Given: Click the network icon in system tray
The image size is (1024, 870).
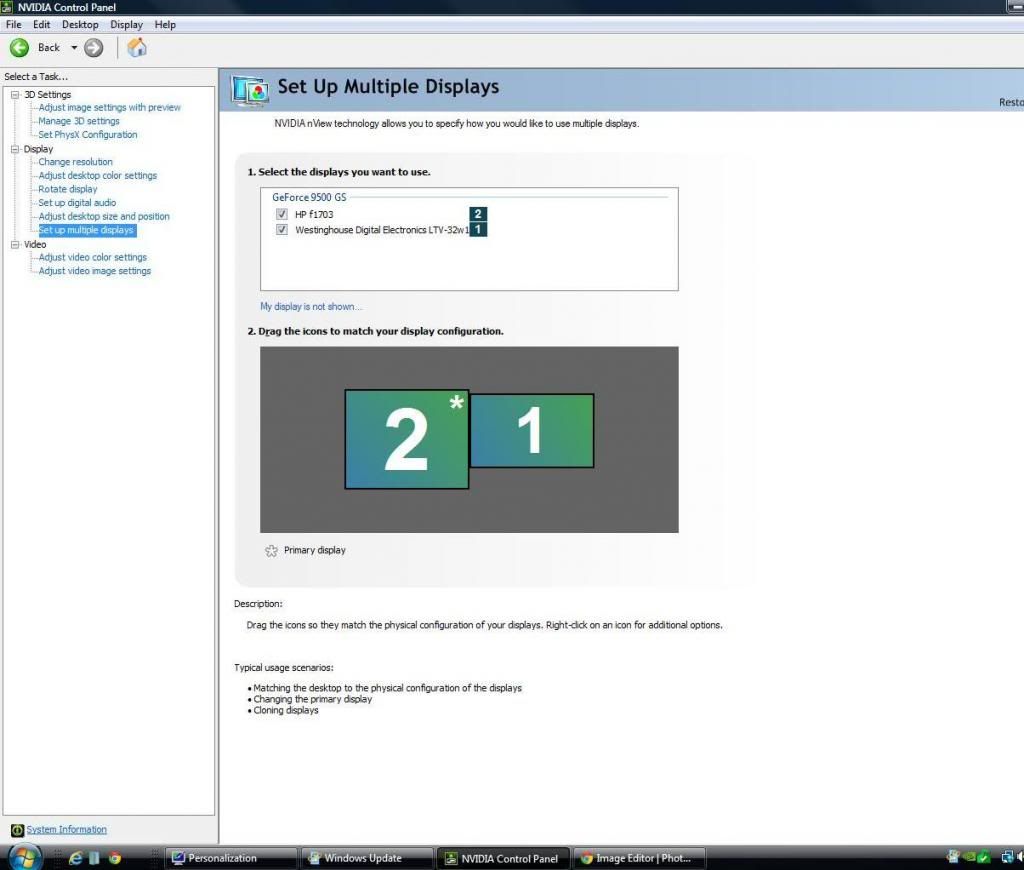Looking at the screenshot, I should click(1006, 856).
